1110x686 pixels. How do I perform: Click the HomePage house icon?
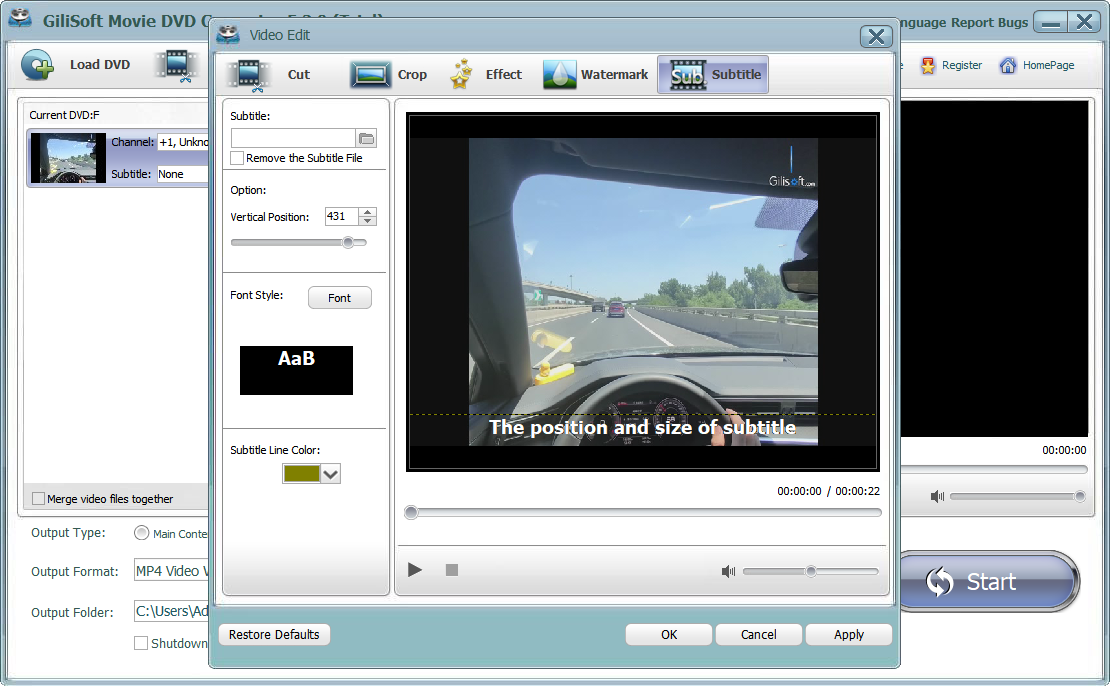(x=1008, y=66)
